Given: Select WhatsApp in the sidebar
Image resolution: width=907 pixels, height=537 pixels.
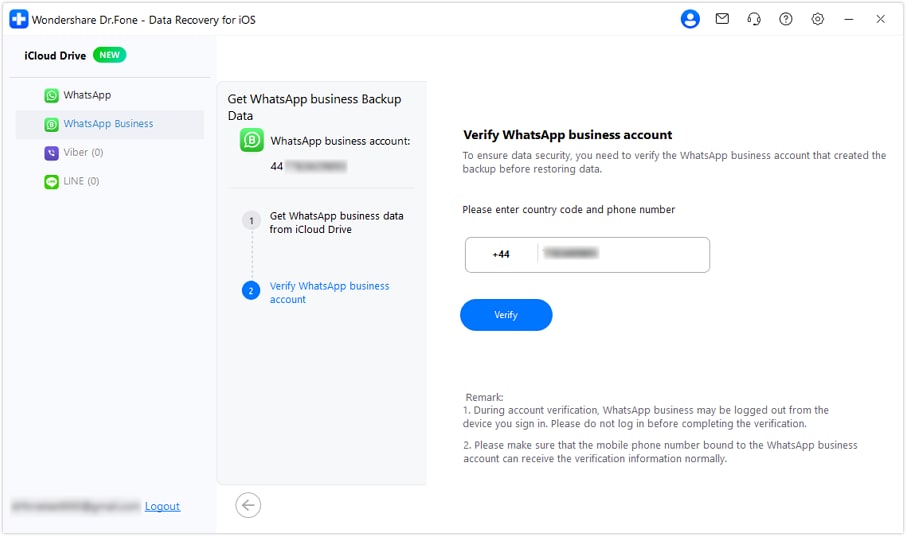Looking at the screenshot, I should tap(87, 95).
